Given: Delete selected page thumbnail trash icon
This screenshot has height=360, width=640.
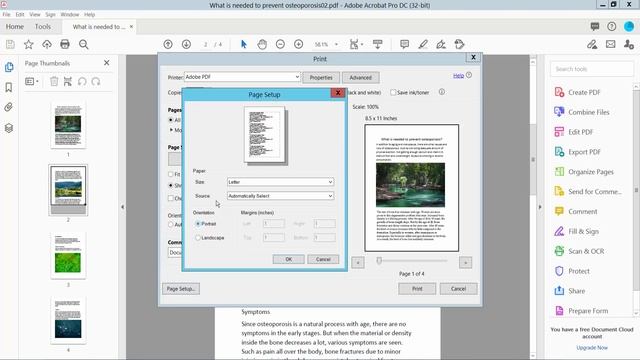Looking at the screenshot, I should coord(54,81).
